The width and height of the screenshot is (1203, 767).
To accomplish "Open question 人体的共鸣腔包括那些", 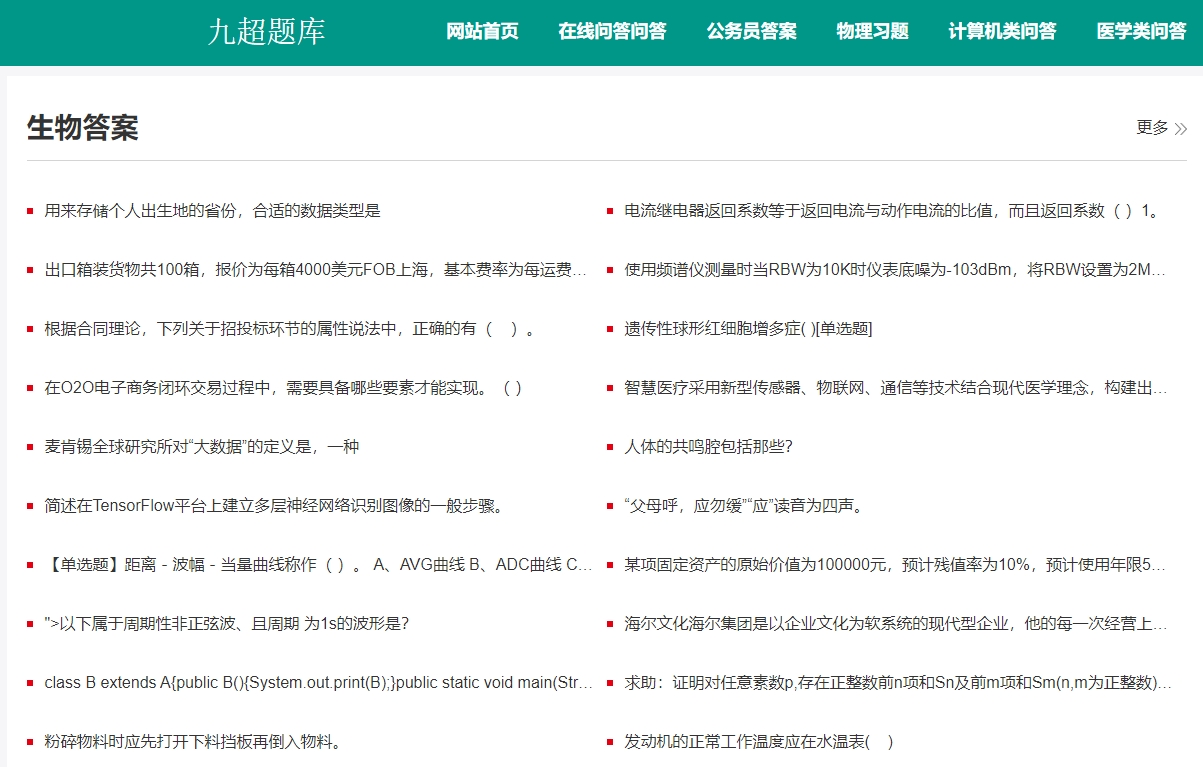I will click(708, 447).
